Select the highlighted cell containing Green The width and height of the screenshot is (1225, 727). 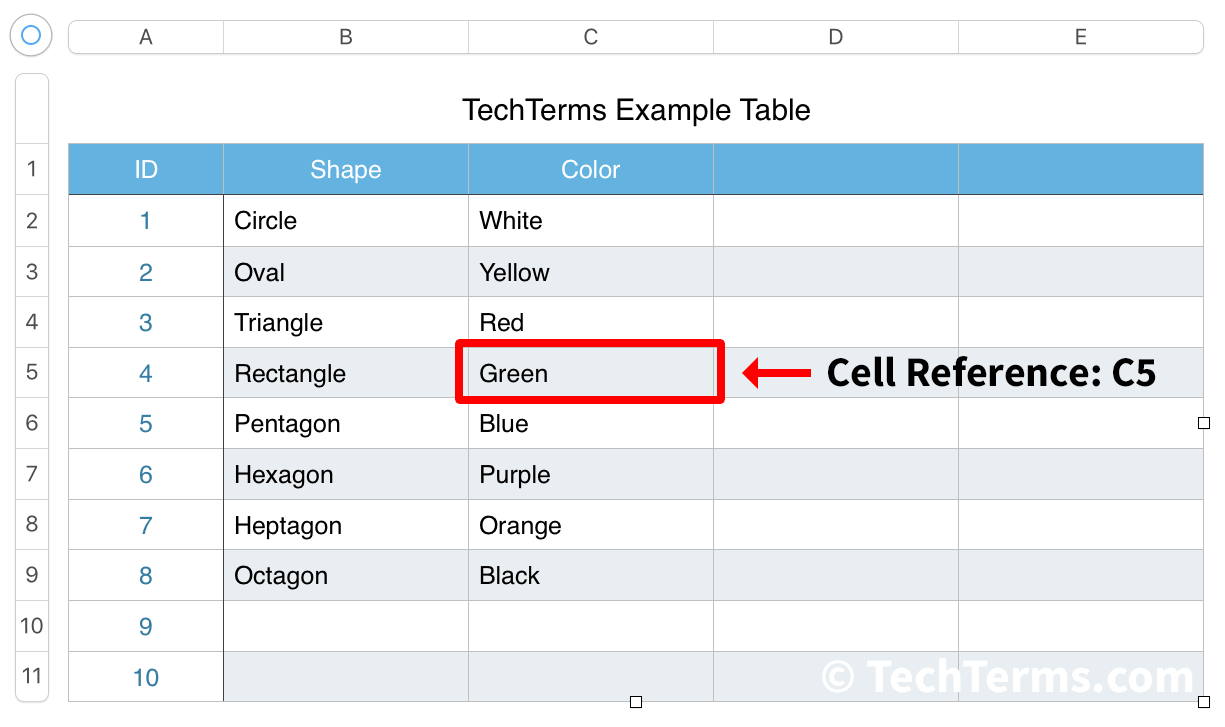pos(589,373)
